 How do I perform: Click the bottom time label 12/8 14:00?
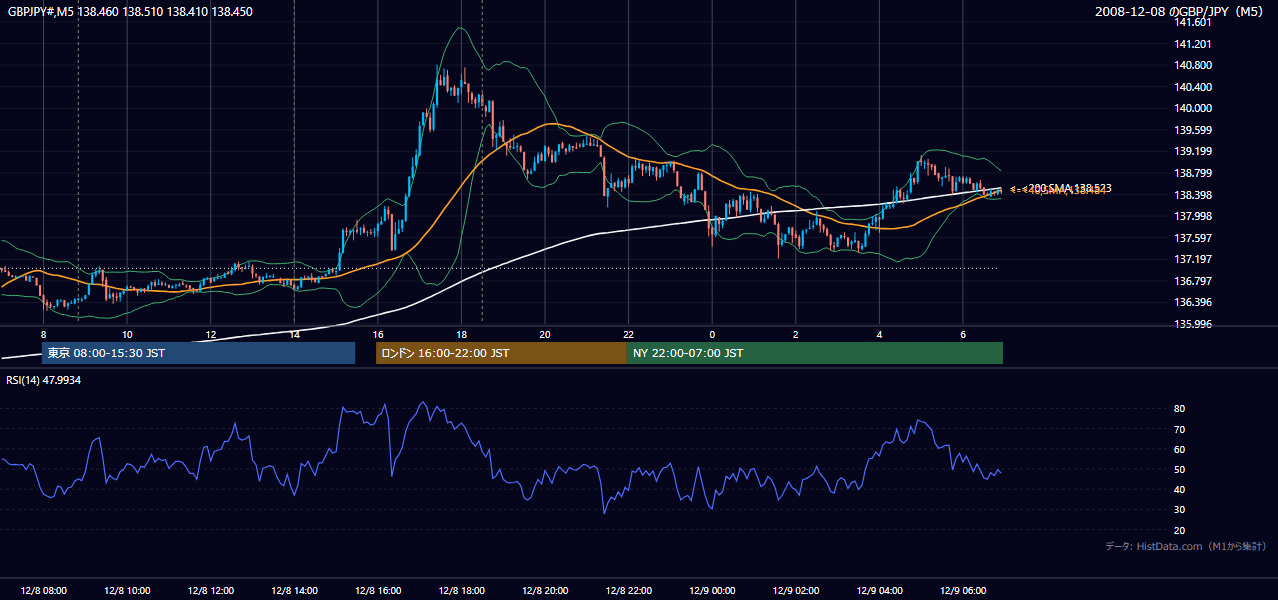pyautogui.click(x=294, y=590)
